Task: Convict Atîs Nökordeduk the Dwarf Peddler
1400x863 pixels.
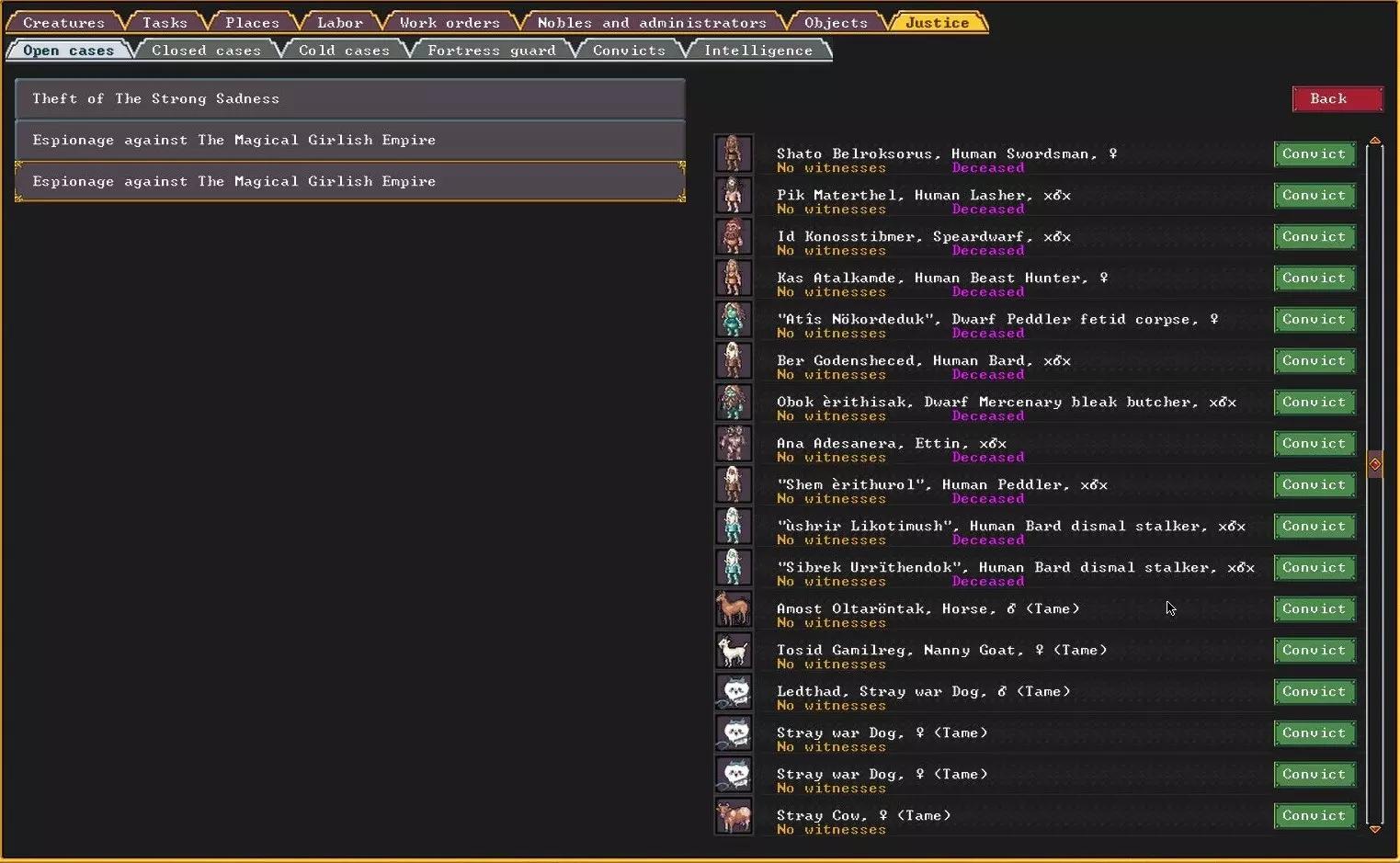Action: click(x=1315, y=320)
